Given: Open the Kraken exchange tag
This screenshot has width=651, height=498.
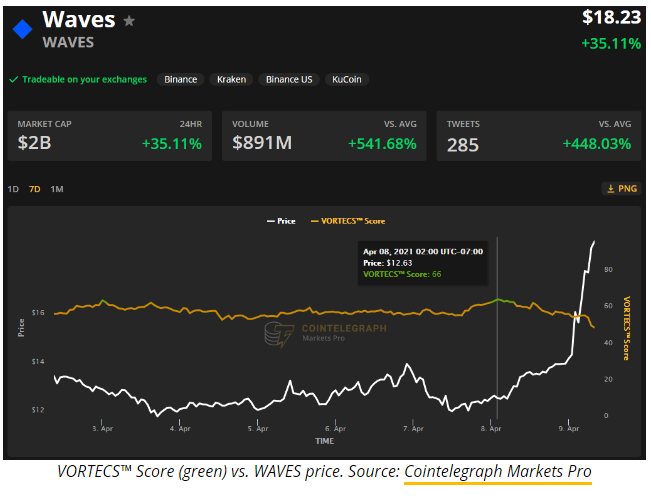Looking at the screenshot, I should [231, 79].
